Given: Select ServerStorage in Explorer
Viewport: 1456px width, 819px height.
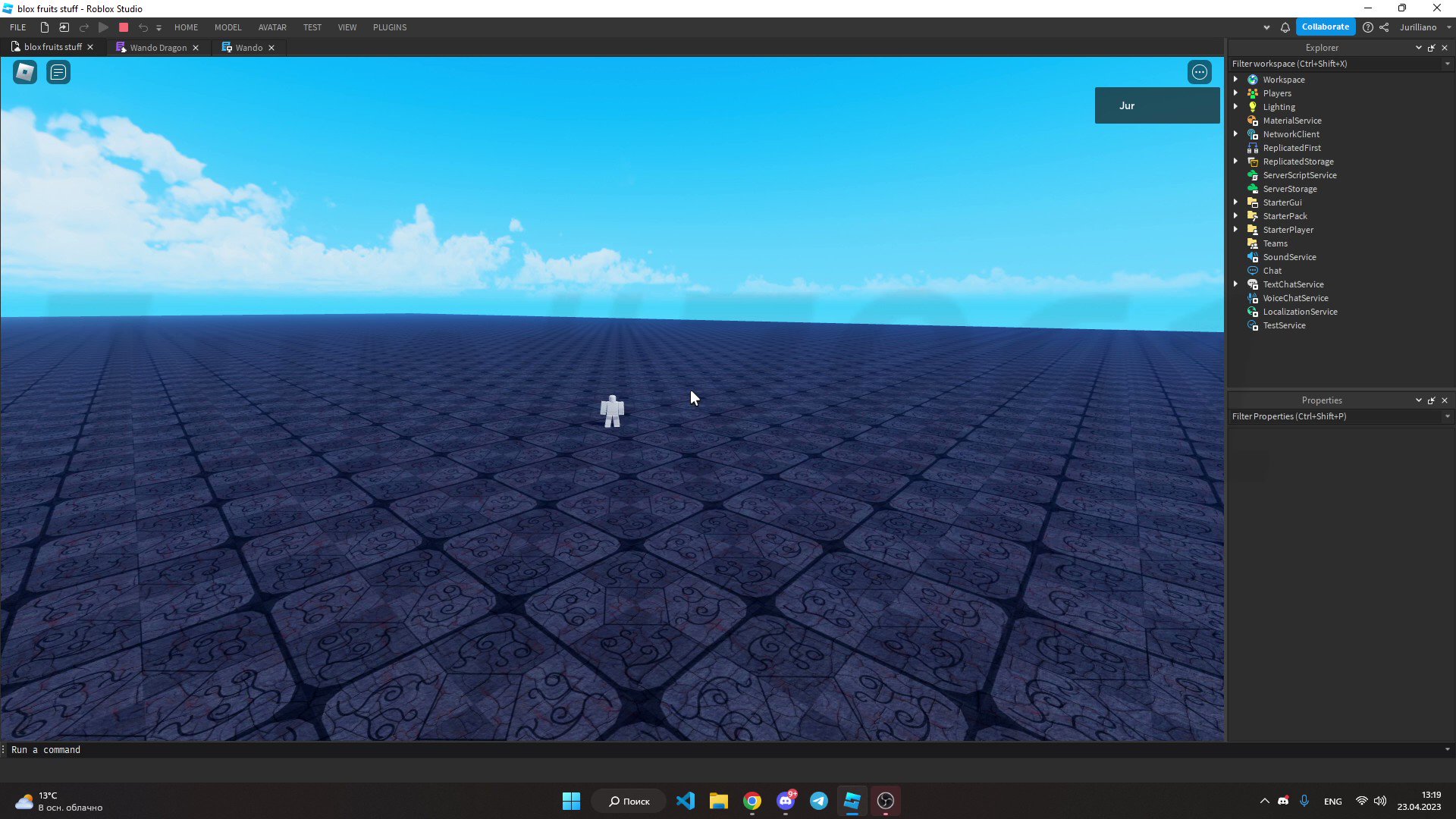Looking at the screenshot, I should point(1289,189).
